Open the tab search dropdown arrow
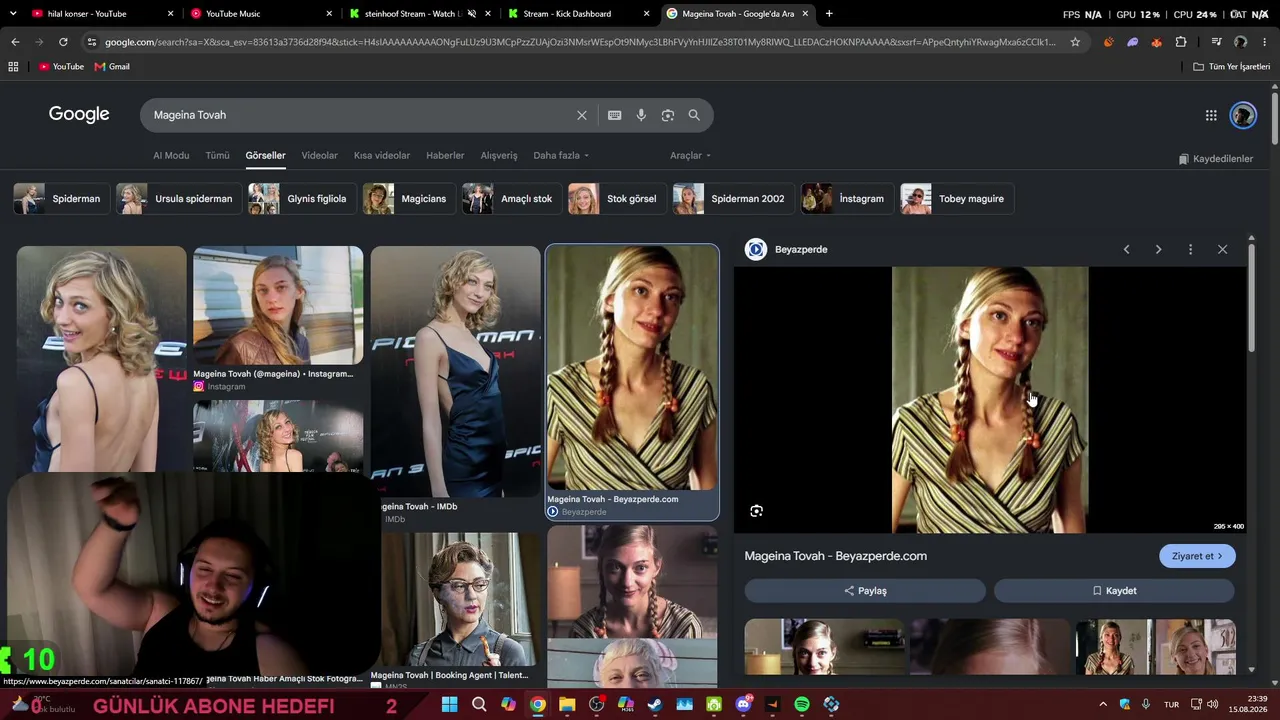The image size is (1280, 720). click(13, 14)
